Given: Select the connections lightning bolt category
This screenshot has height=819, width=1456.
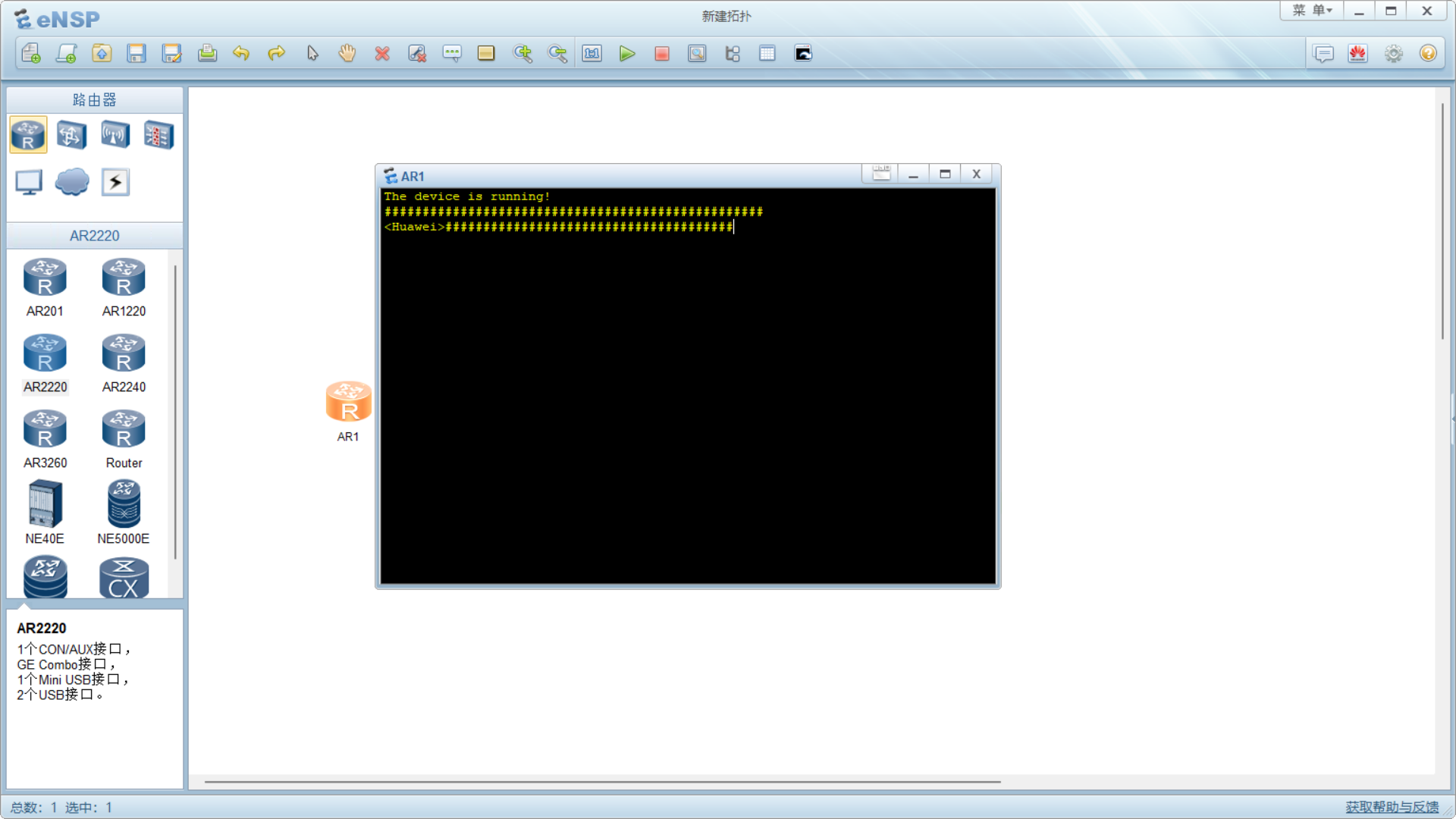Looking at the screenshot, I should point(115,182).
